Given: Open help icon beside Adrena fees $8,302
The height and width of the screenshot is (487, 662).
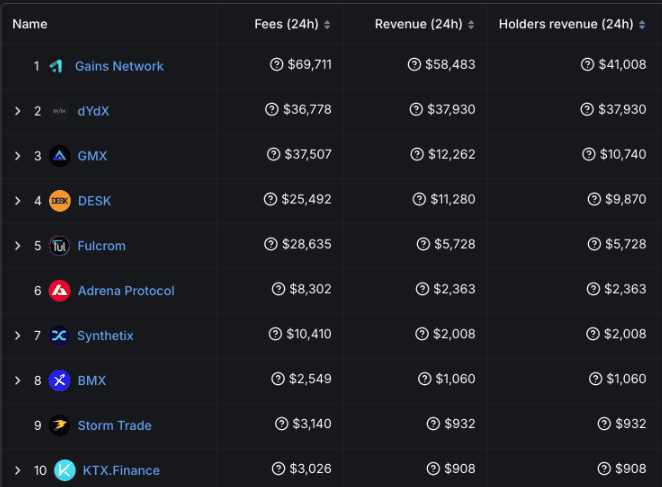Looking at the screenshot, I should click(x=278, y=289).
